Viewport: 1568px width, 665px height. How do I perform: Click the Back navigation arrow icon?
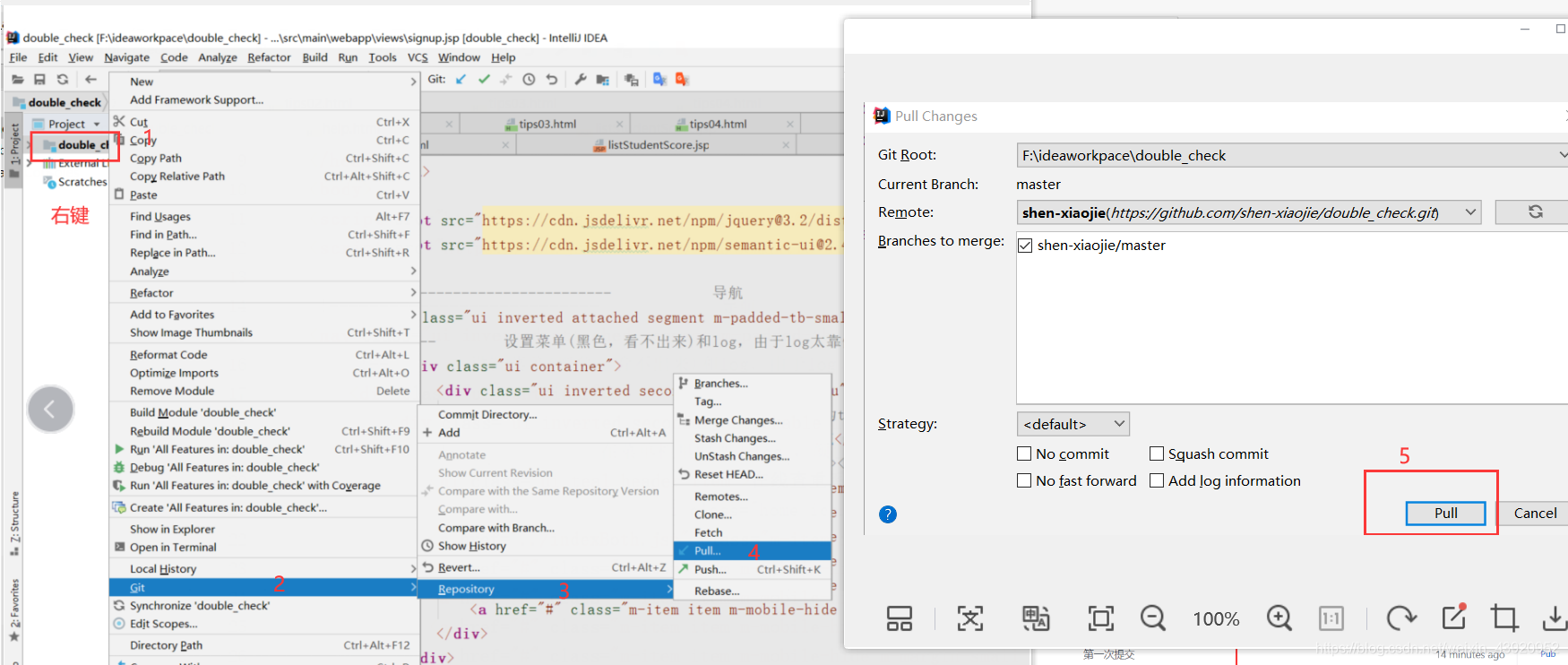[x=90, y=80]
